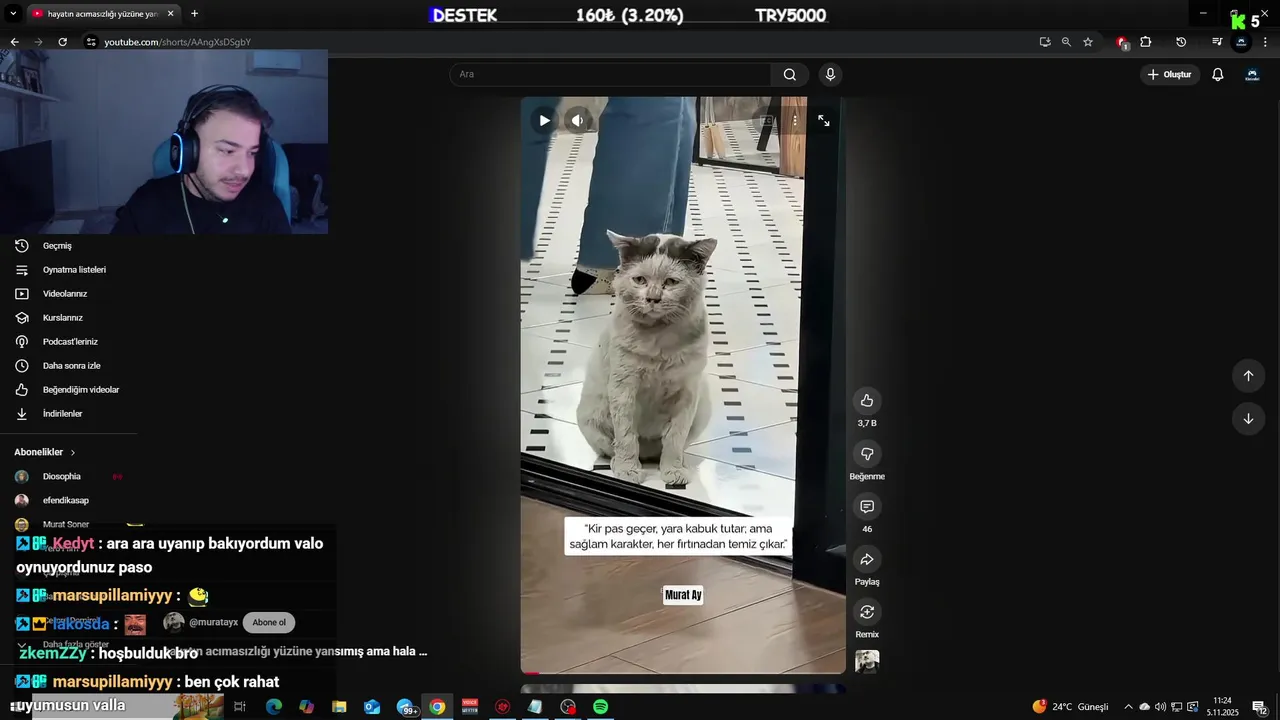The height and width of the screenshot is (720, 1280).
Task: Open the Oluştur create menu
Action: tap(1169, 74)
